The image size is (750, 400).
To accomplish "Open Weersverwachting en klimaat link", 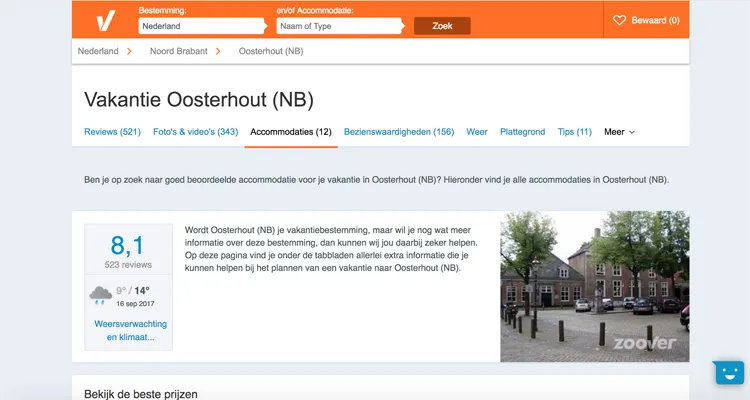I will (x=130, y=331).
